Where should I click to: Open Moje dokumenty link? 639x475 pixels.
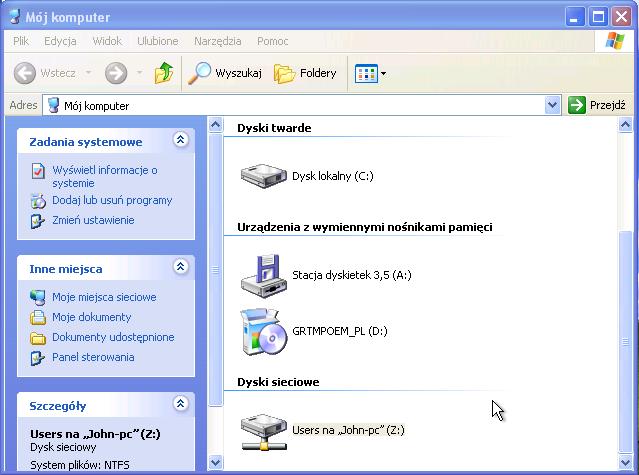click(92, 317)
